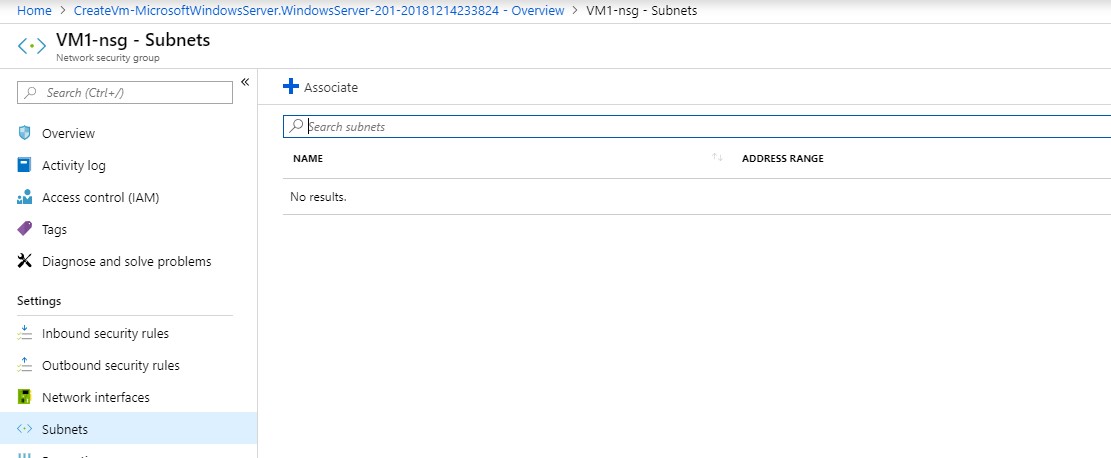Open Diagnose and solve problems
Screen dimensions: 1111x458
pos(128,262)
